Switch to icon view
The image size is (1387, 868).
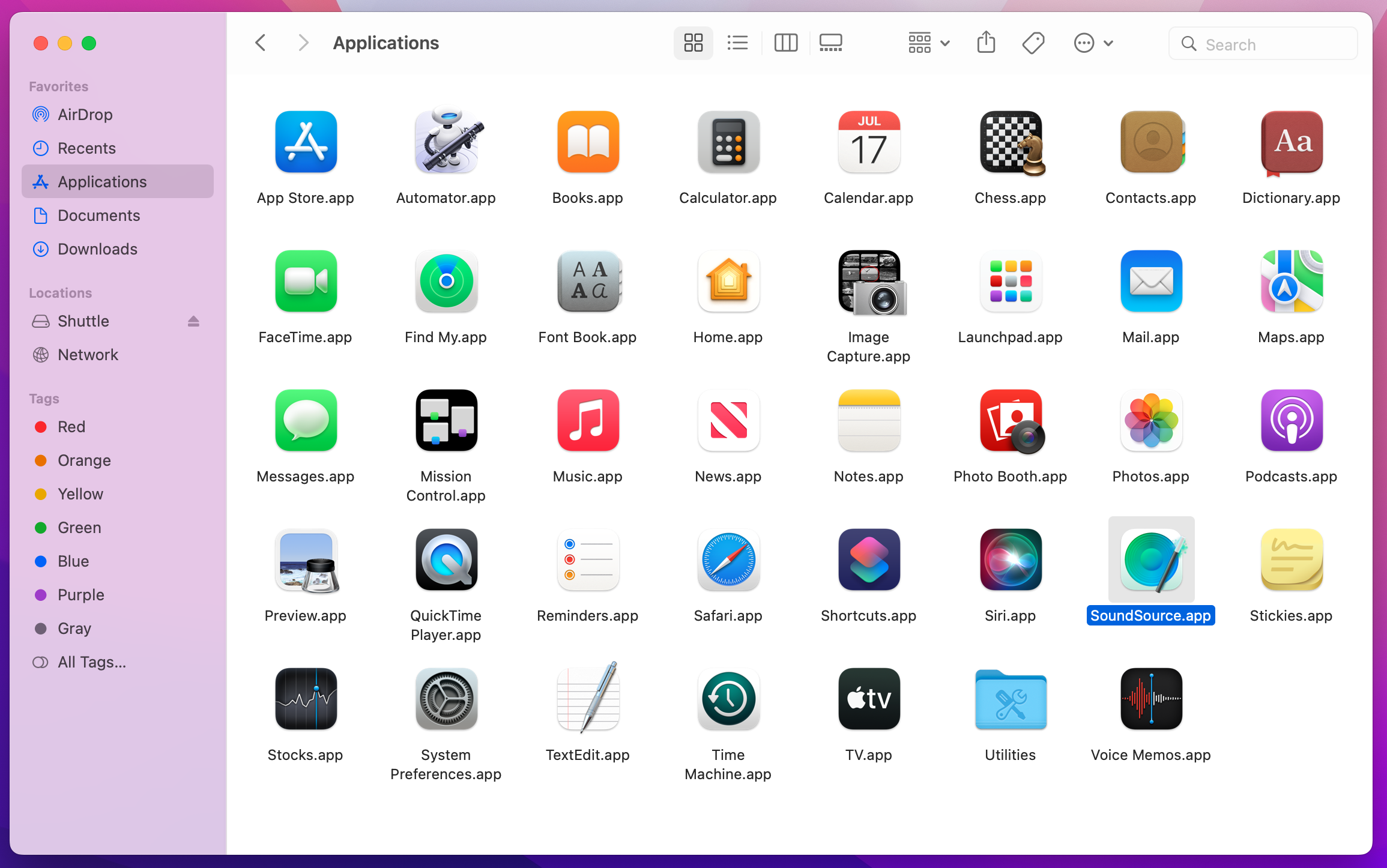[x=693, y=43]
